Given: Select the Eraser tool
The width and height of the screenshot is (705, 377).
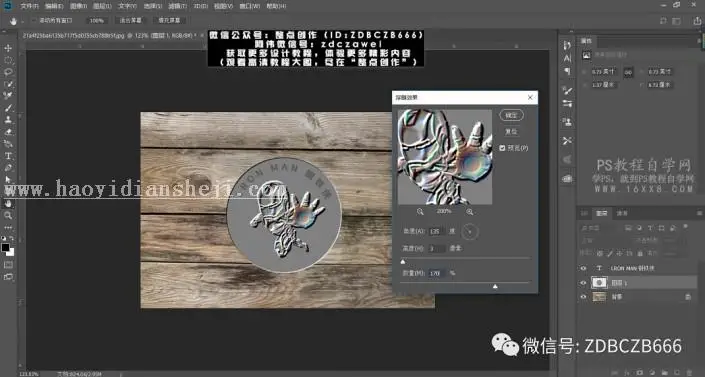Looking at the screenshot, I should click(8, 132).
